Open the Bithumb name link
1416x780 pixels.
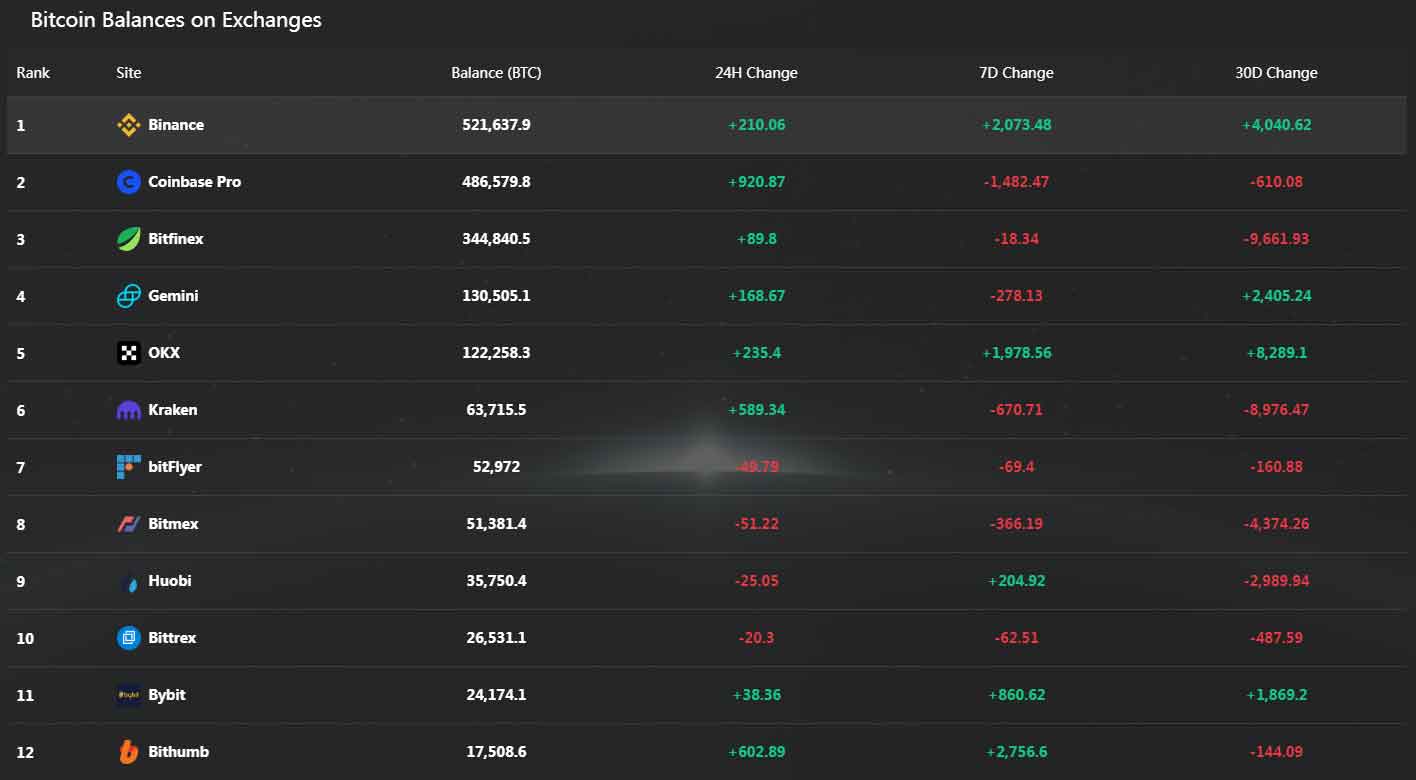click(179, 752)
